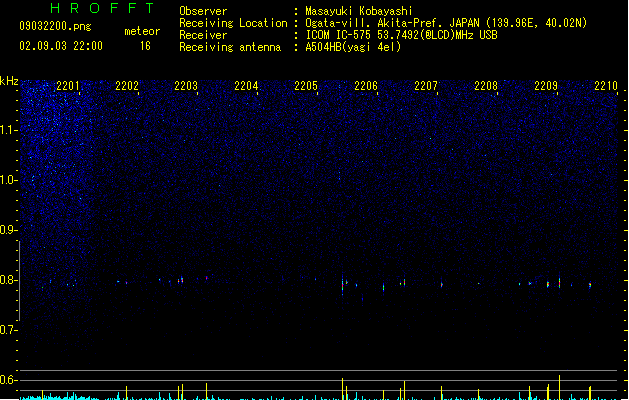The width and height of the screenshot is (629, 400).
Task: Click the tallest yellow peak after 2209
Action: (x=559, y=387)
